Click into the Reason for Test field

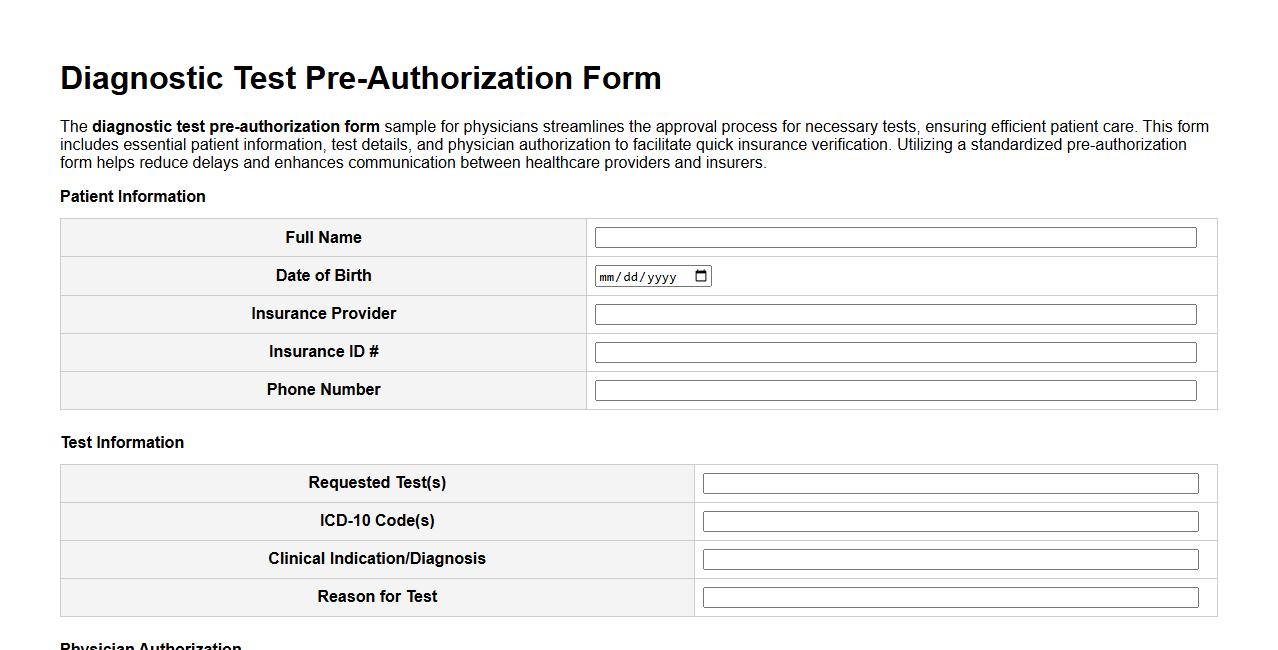949,596
